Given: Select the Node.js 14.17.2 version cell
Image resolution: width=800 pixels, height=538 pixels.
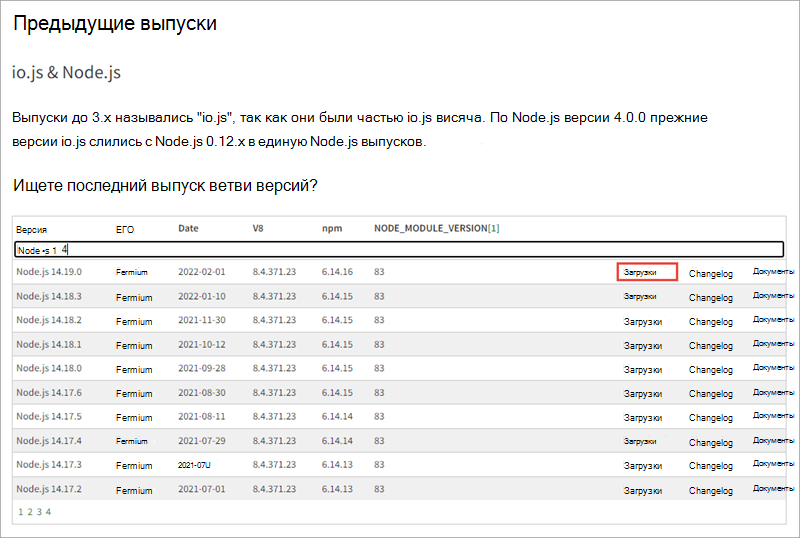Looking at the screenshot, I should click(49, 489).
